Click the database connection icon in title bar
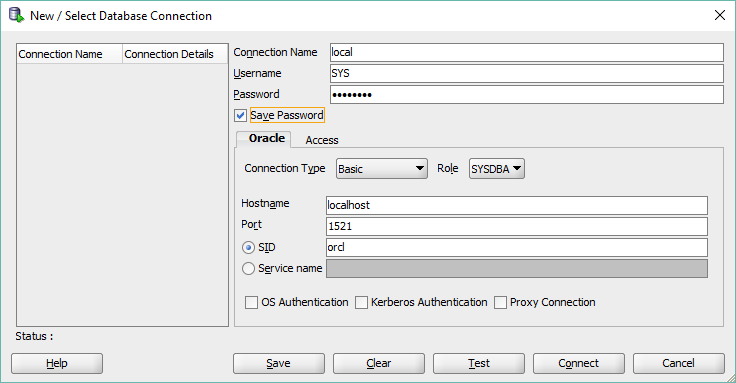This screenshot has width=736, height=383. point(16,15)
